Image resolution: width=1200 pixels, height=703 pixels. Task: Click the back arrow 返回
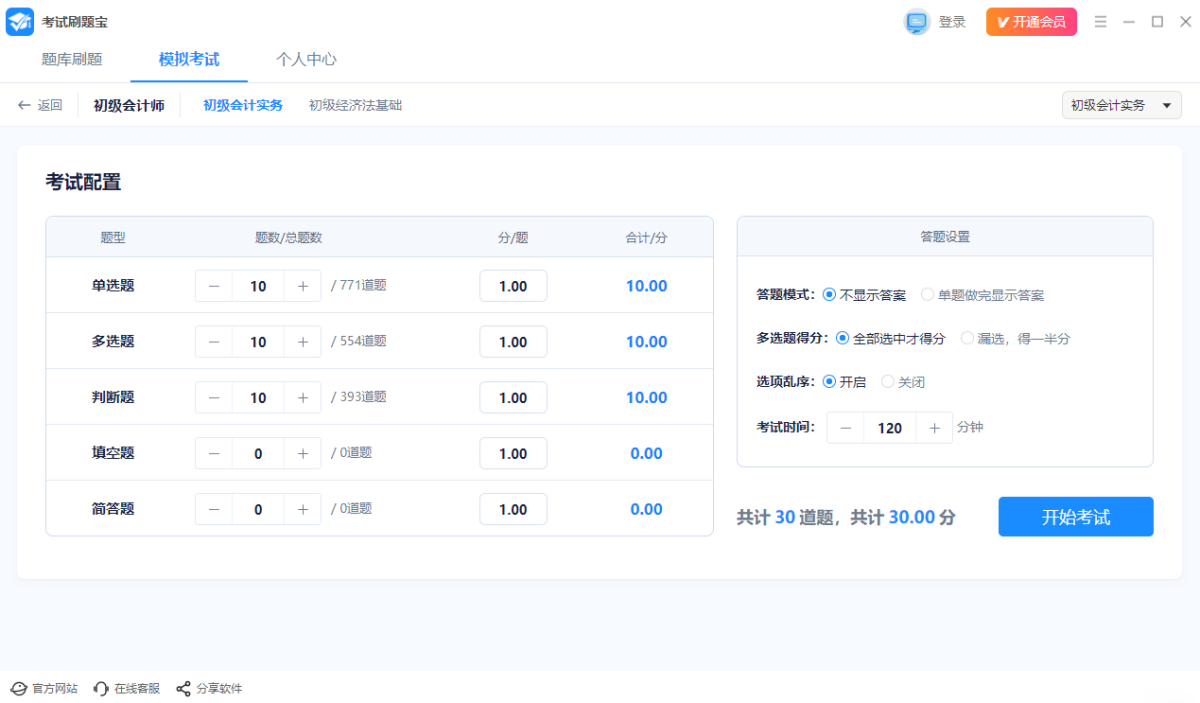click(40, 105)
